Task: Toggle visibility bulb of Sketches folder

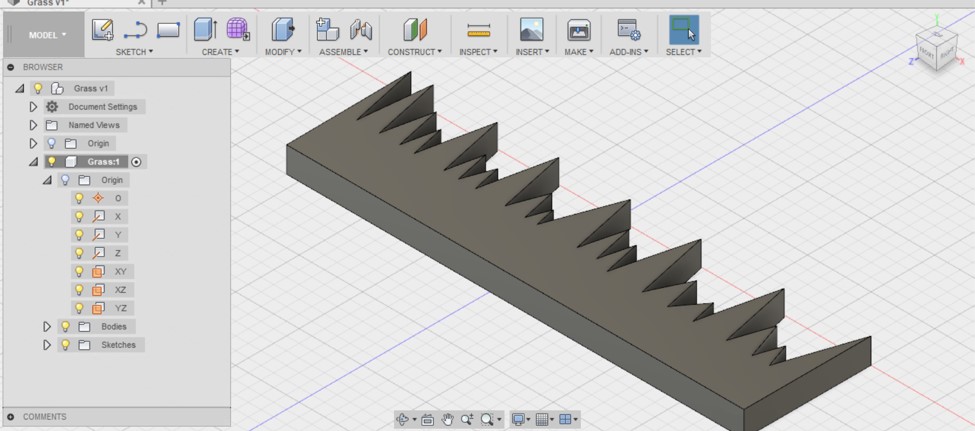Action: [x=65, y=345]
